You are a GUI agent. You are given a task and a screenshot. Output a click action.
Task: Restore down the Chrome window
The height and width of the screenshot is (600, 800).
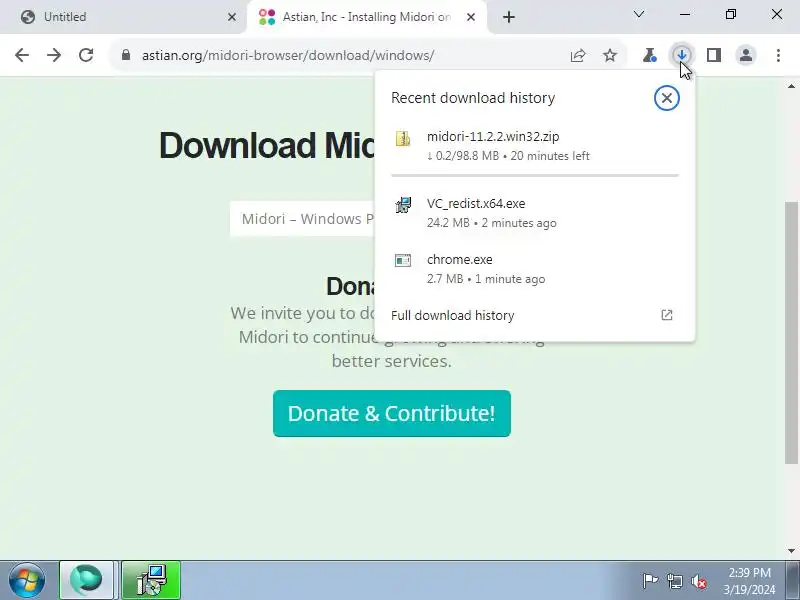point(731,14)
